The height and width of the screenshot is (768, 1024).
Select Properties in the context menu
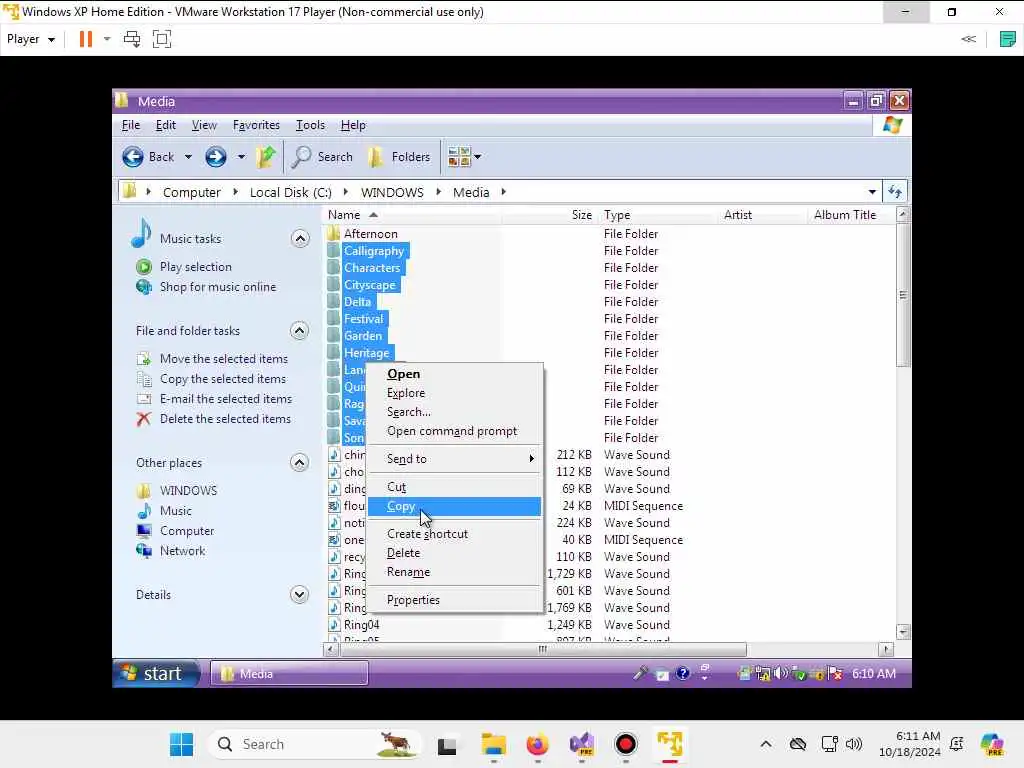(454, 600)
